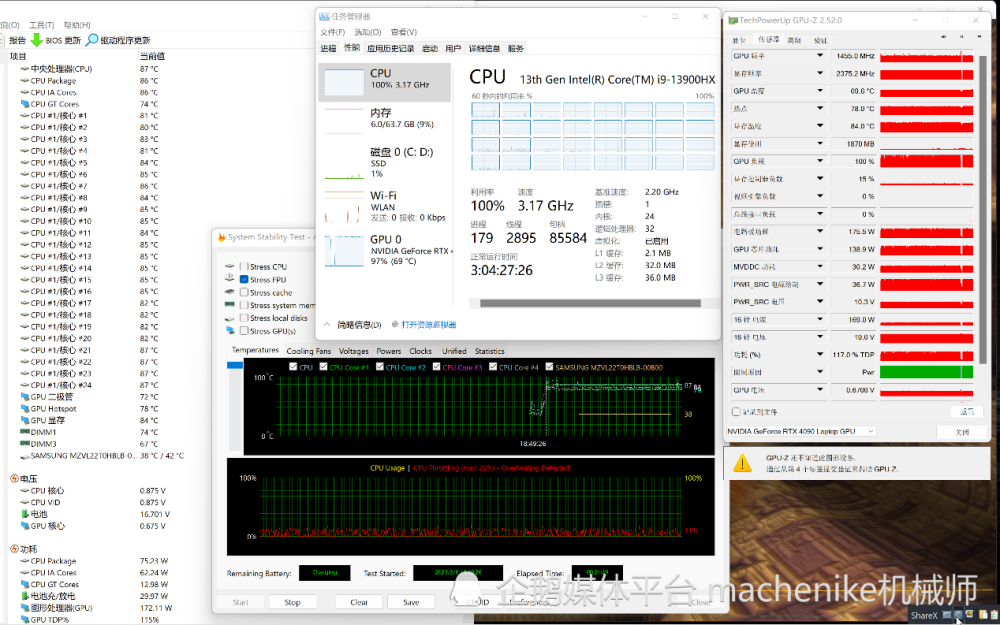Click the CPU Package 86 °C temperature row

tap(96, 81)
